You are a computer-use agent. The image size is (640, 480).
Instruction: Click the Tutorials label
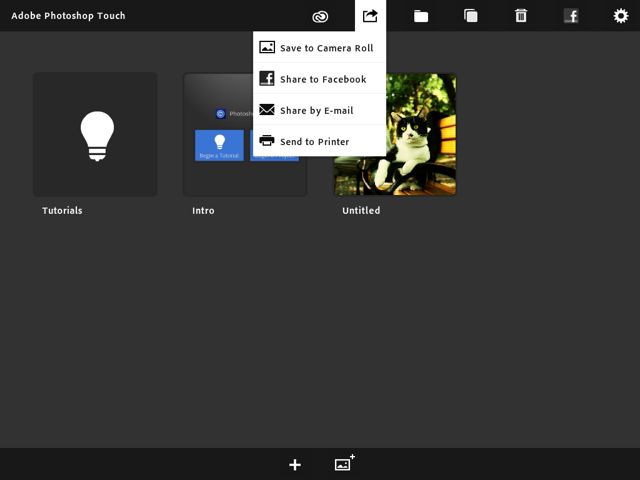[x=62, y=211]
